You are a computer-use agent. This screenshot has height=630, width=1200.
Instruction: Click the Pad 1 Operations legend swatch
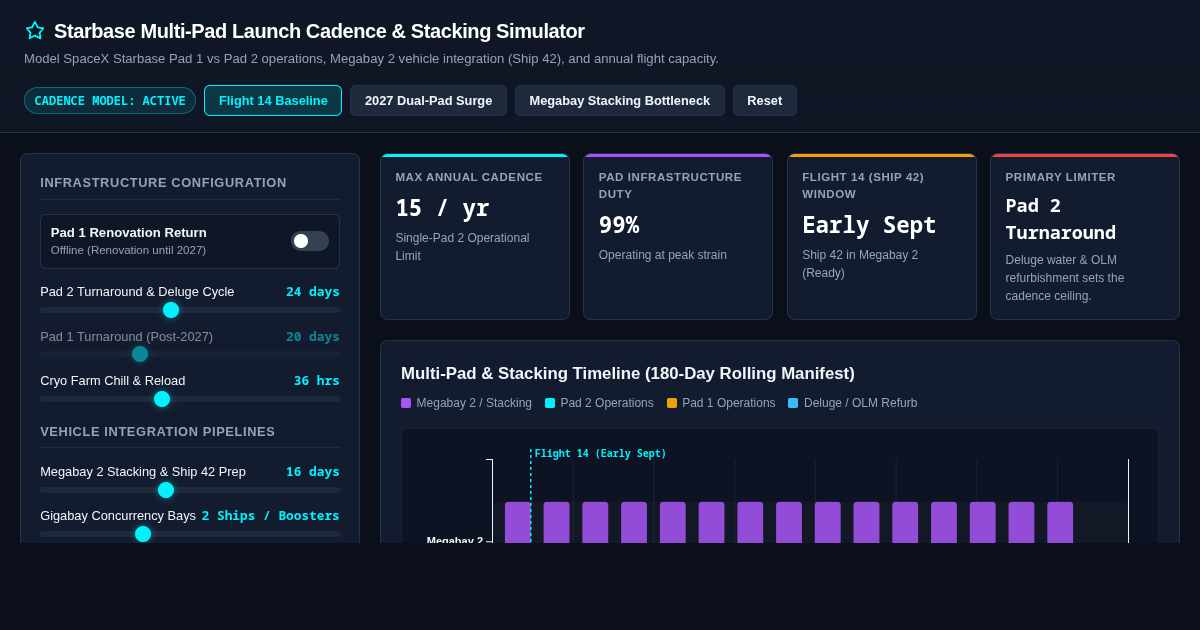pos(672,403)
